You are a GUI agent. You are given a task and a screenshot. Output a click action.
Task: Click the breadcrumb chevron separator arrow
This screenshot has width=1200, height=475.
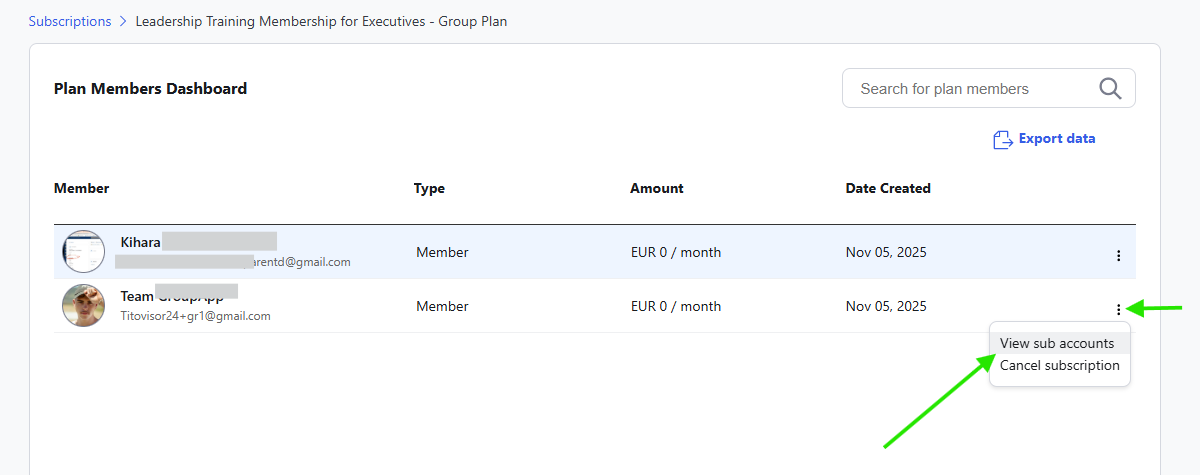pyautogui.click(x=124, y=21)
